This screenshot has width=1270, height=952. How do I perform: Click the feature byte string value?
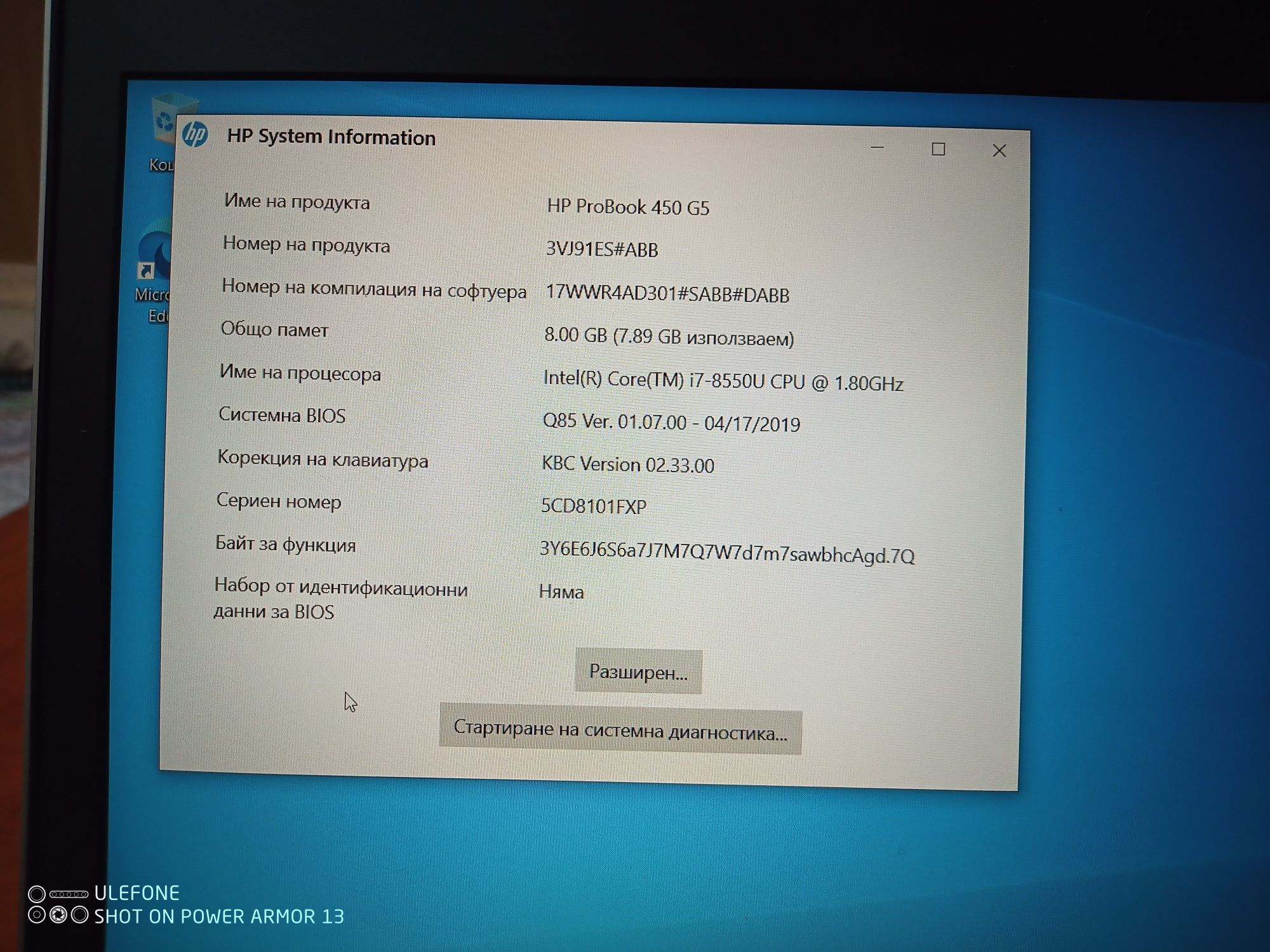point(726,553)
